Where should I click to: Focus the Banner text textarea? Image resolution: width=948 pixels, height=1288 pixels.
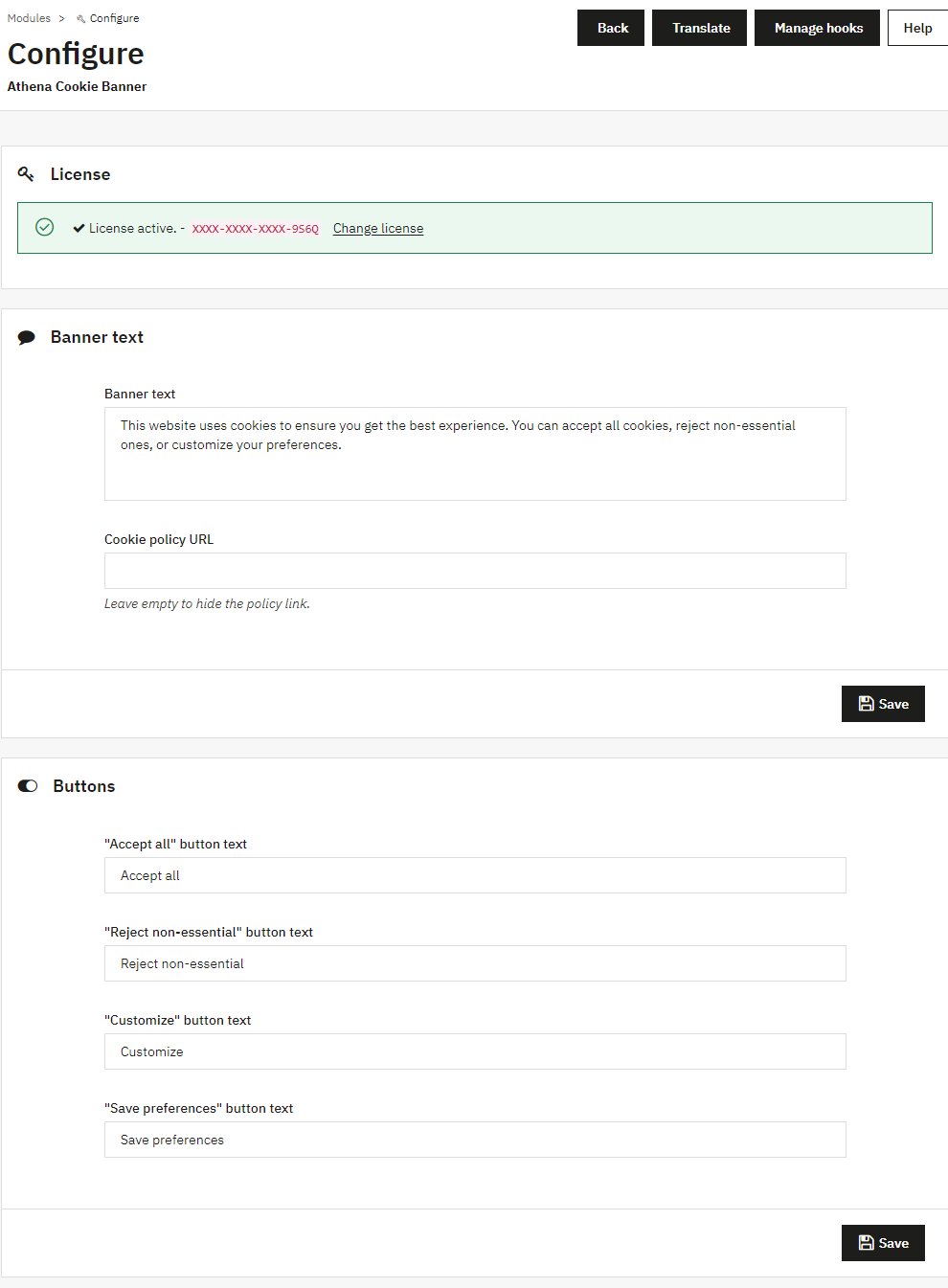475,454
